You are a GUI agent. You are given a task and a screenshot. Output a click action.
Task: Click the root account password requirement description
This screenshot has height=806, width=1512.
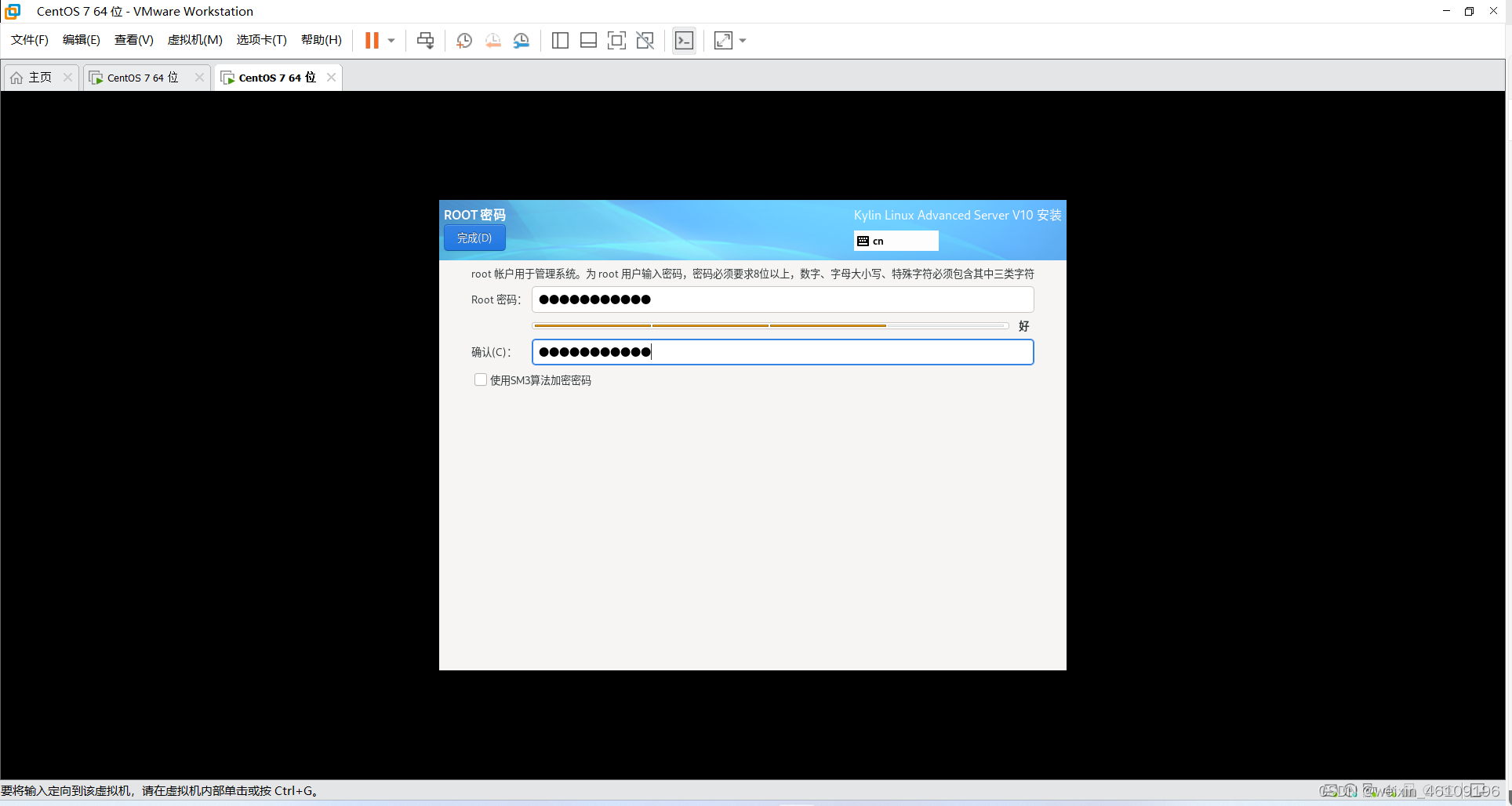(752, 274)
